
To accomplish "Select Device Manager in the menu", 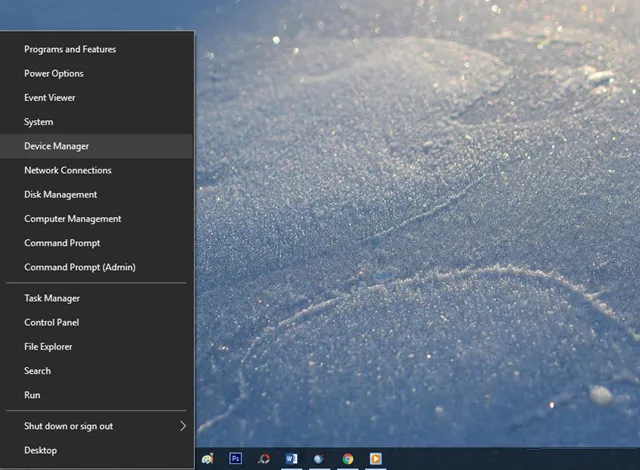I will coord(97,146).
